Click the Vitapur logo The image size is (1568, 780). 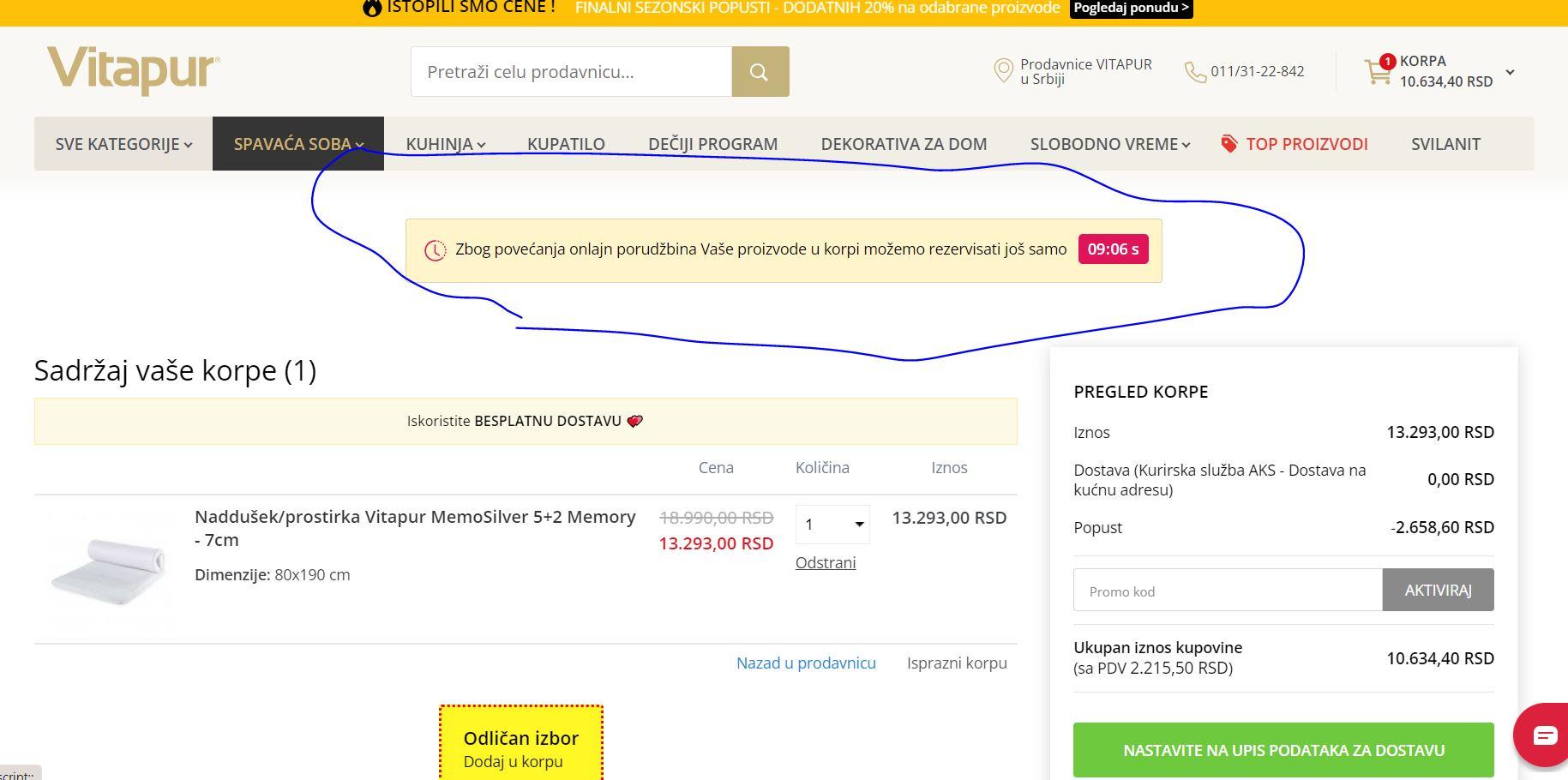[134, 70]
